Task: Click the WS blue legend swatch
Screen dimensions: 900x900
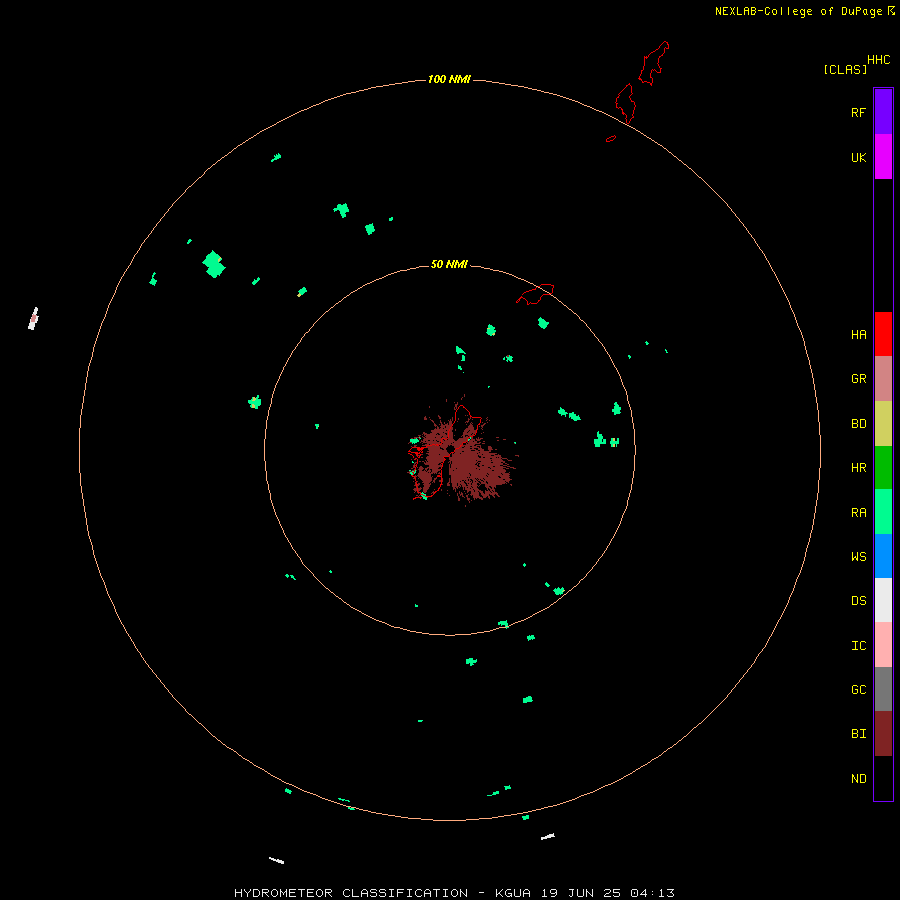Action: [883, 556]
